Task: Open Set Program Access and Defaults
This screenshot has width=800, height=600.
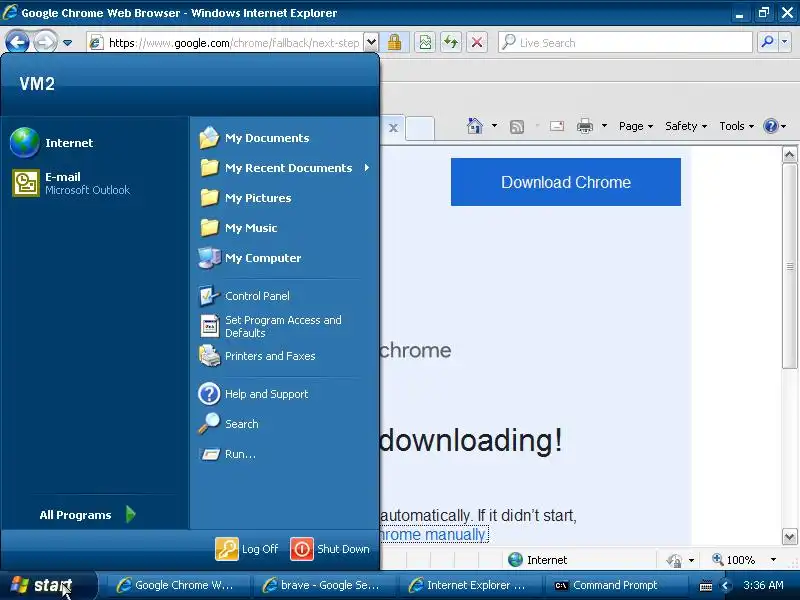Action: click(284, 326)
